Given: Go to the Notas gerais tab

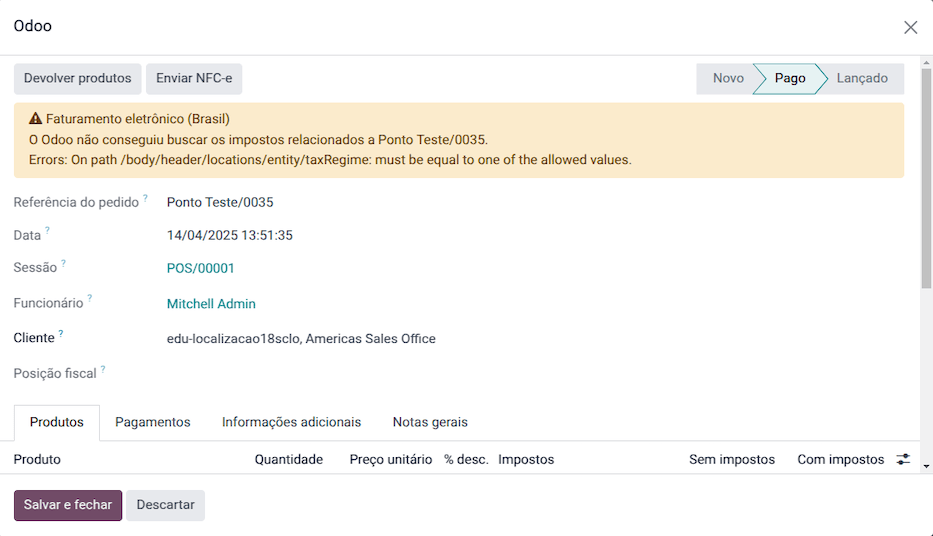Looking at the screenshot, I should point(430,422).
